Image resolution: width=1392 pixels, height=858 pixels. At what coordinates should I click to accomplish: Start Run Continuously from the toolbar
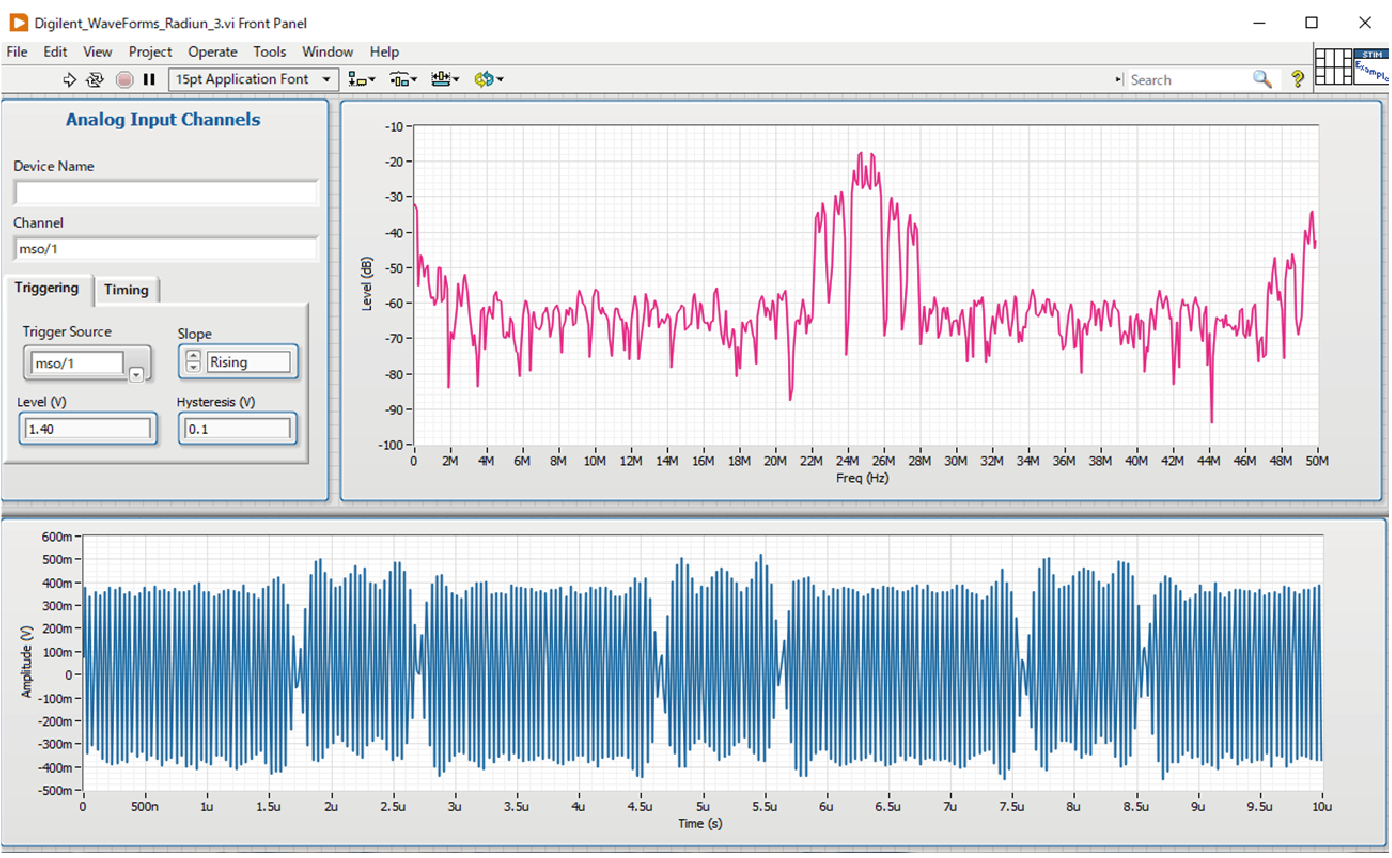pyautogui.click(x=95, y=80)
